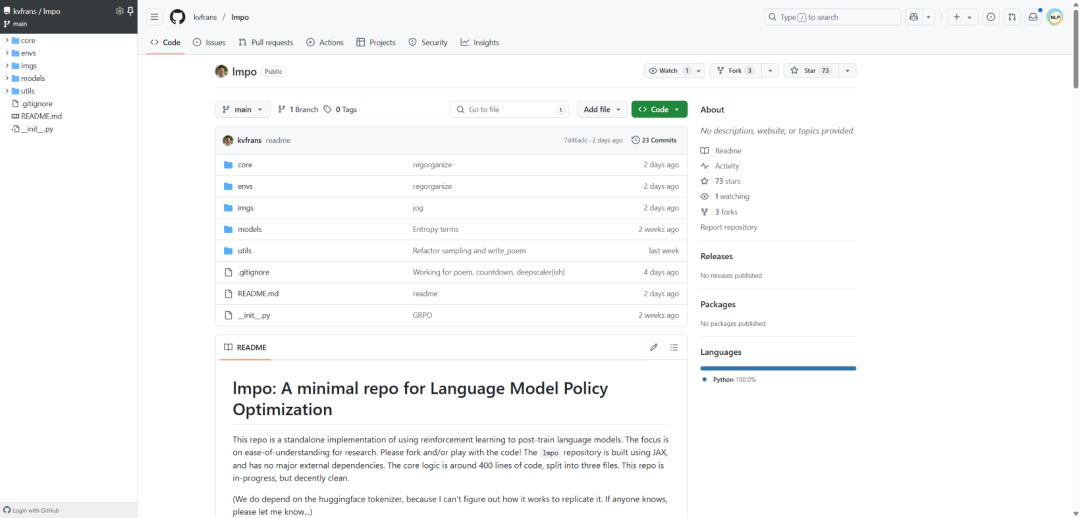Open the pull requests header icon
Viewport: 1080px width, 518px height.
tap(1011, 17)
